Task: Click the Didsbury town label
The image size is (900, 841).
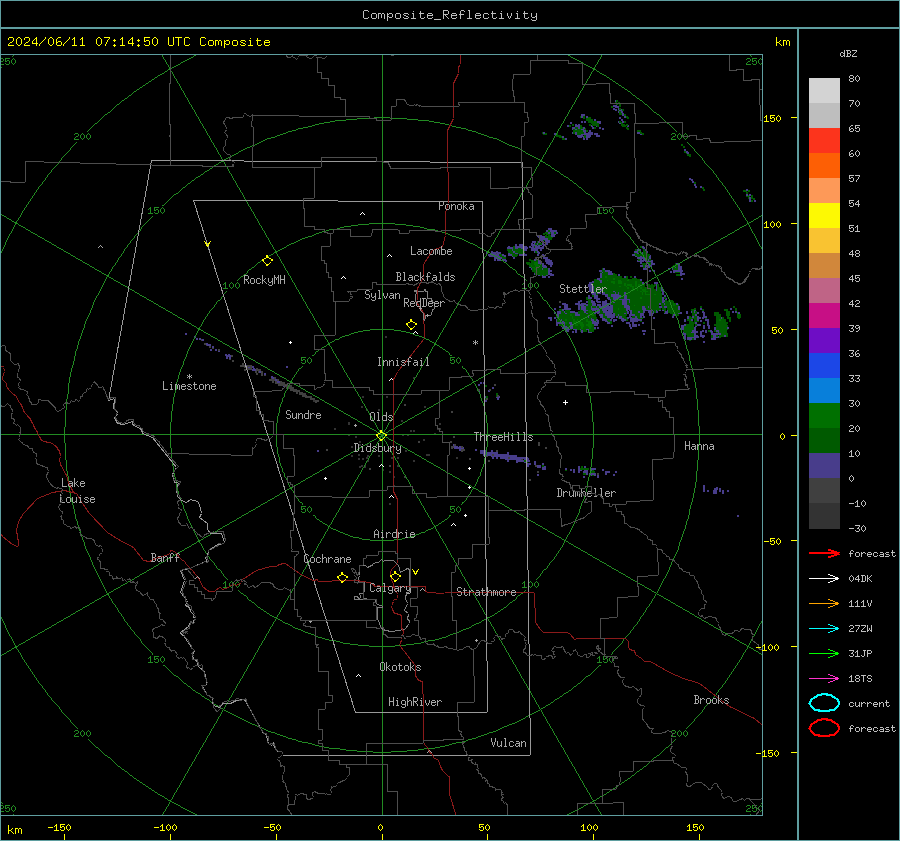Action: click(377, 448)
